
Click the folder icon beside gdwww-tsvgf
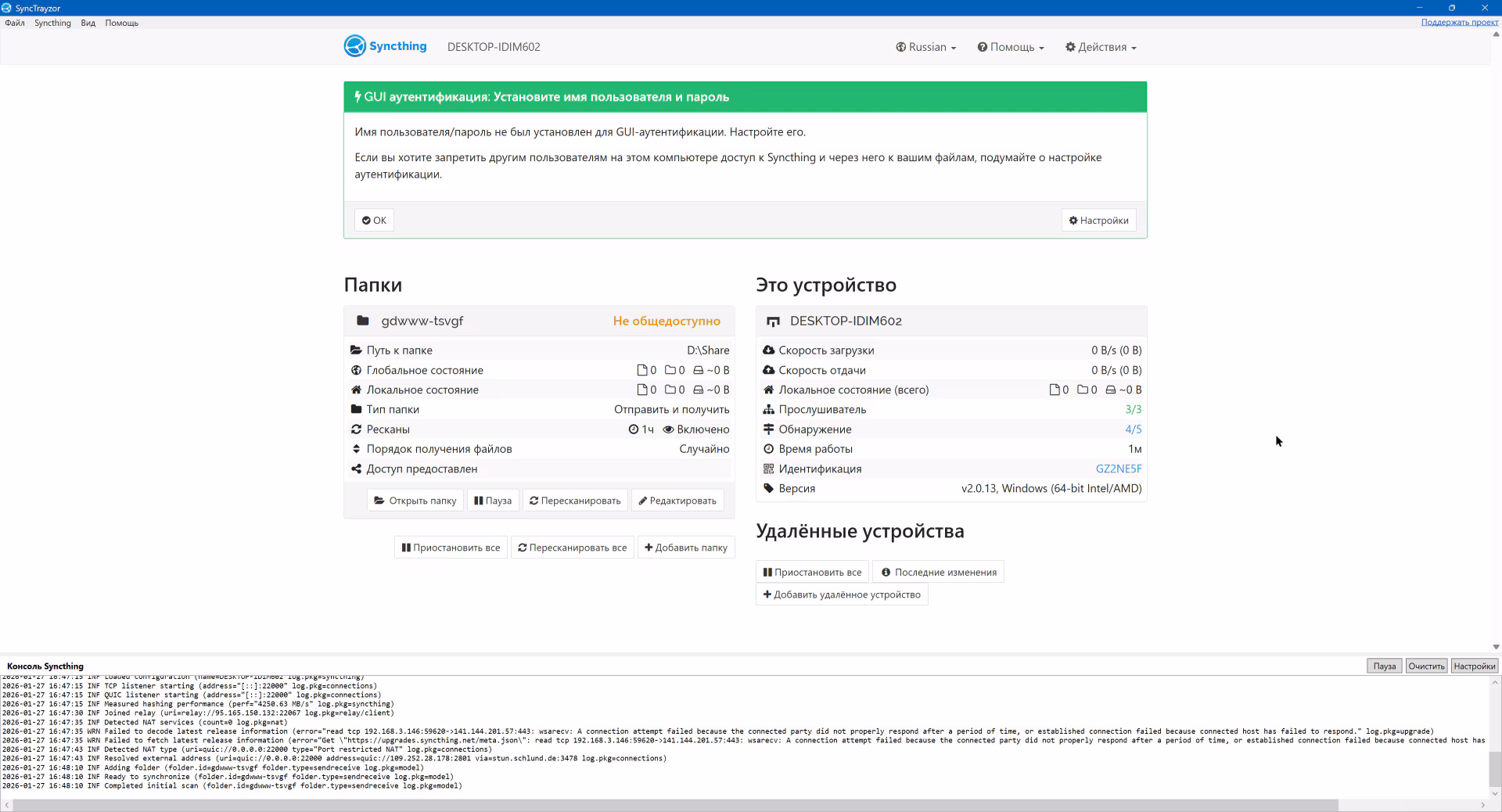pyautogui.click(x=363, y=321)
